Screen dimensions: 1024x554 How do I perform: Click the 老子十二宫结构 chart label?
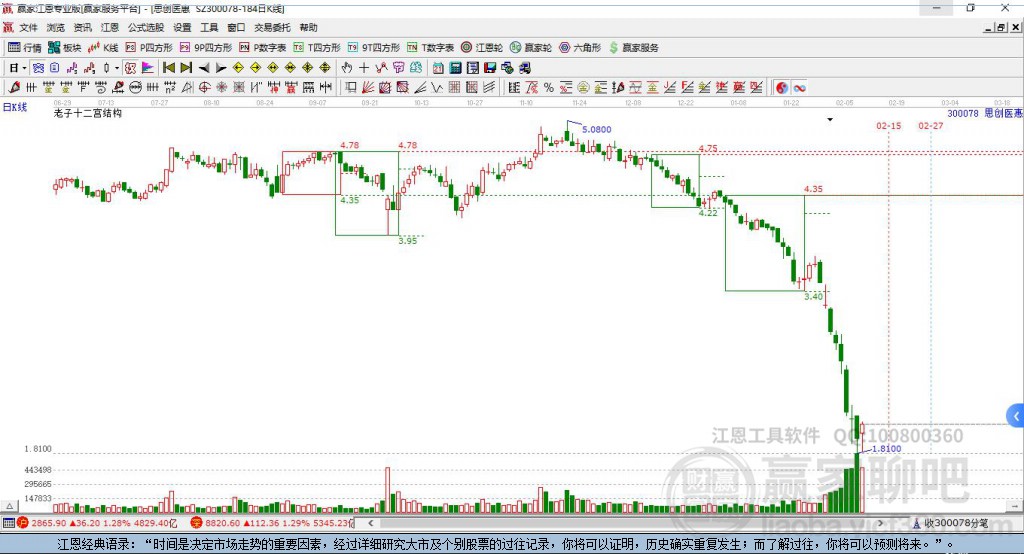[x=88, y=113]
